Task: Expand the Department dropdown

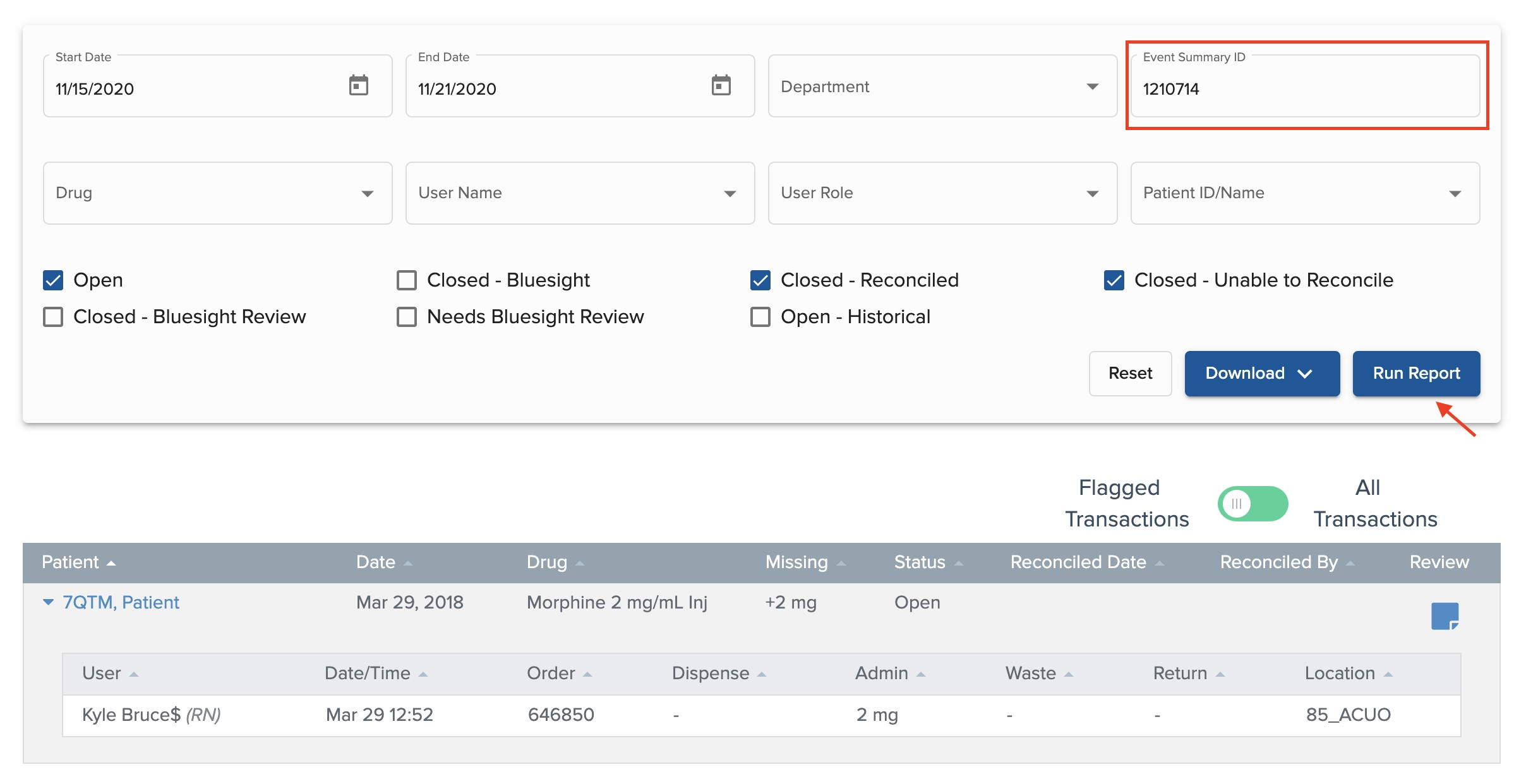Action: pos(942,86)
